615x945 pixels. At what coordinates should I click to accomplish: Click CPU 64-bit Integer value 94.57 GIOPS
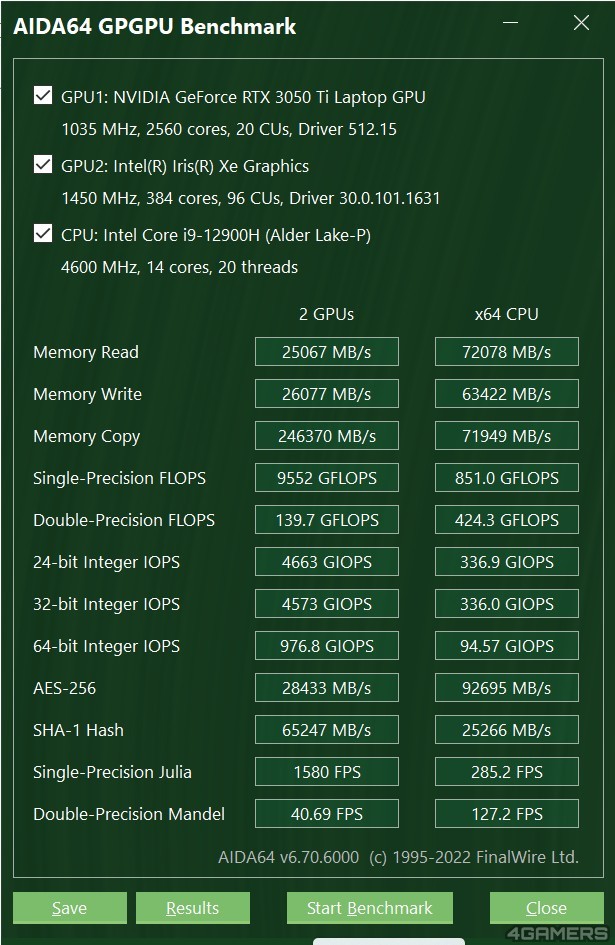tap(506, 646)
